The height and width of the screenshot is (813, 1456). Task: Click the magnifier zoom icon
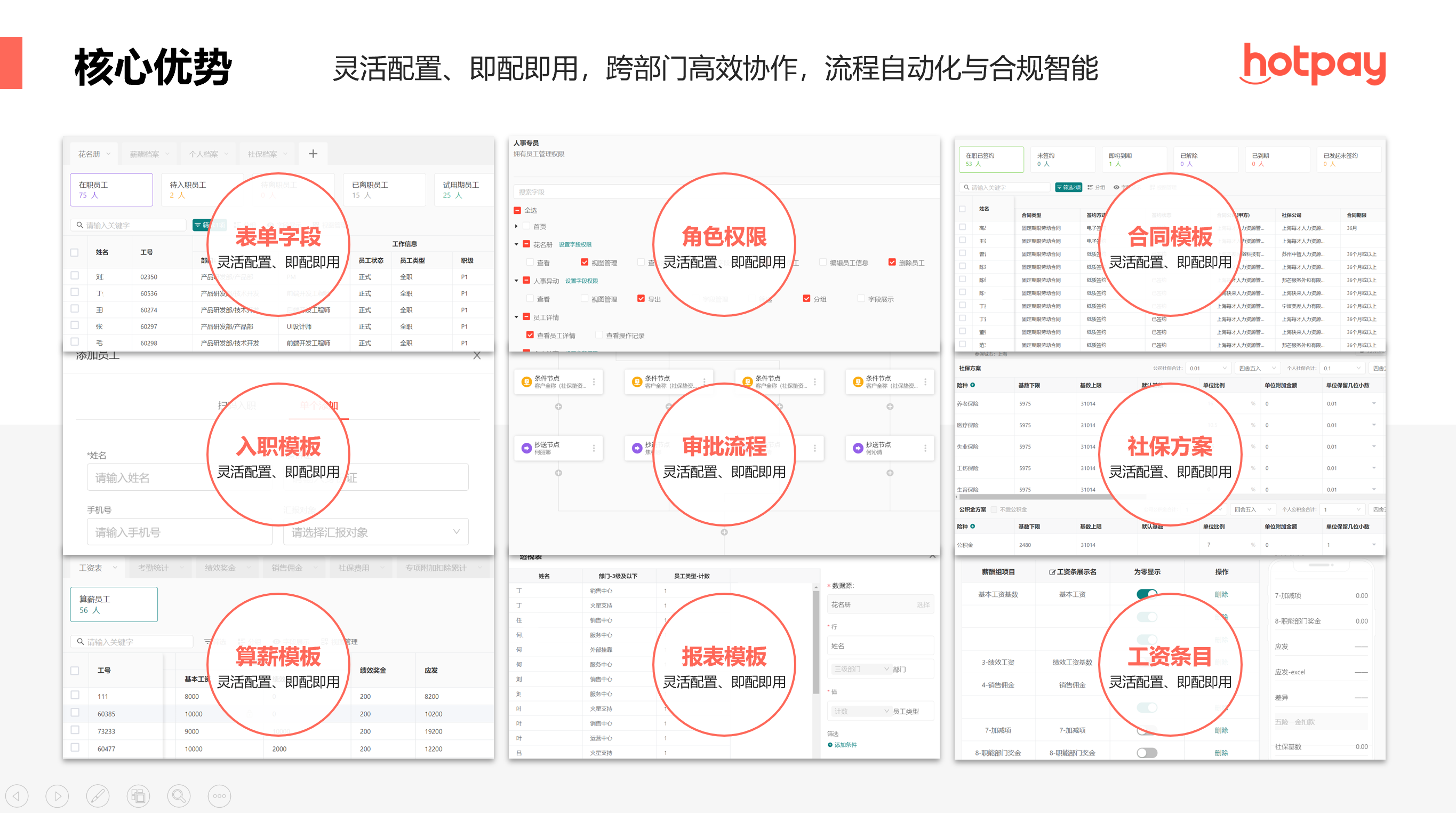(179, 796)
